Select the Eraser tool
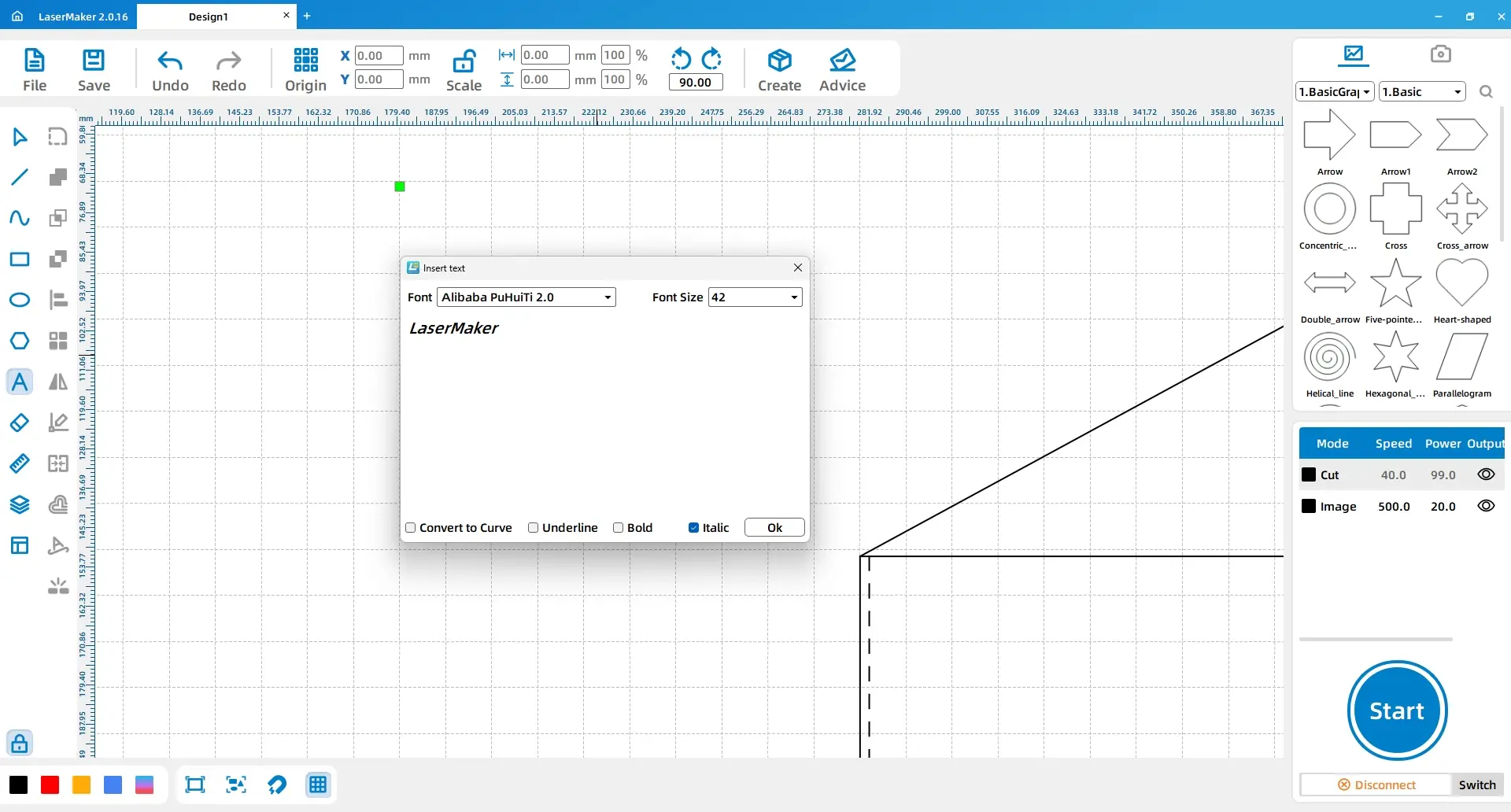 point(20,423)
